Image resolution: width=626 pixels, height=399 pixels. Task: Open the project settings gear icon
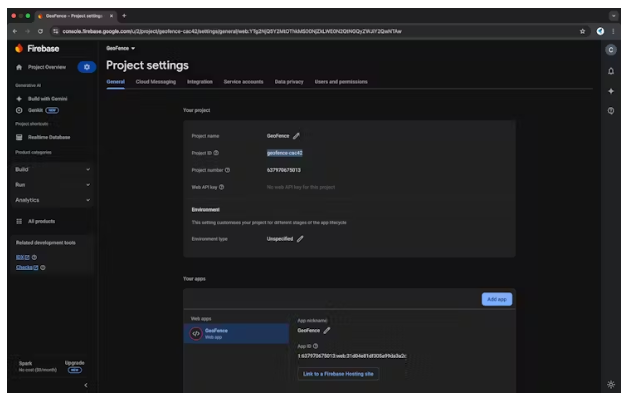tap(87, 67)
